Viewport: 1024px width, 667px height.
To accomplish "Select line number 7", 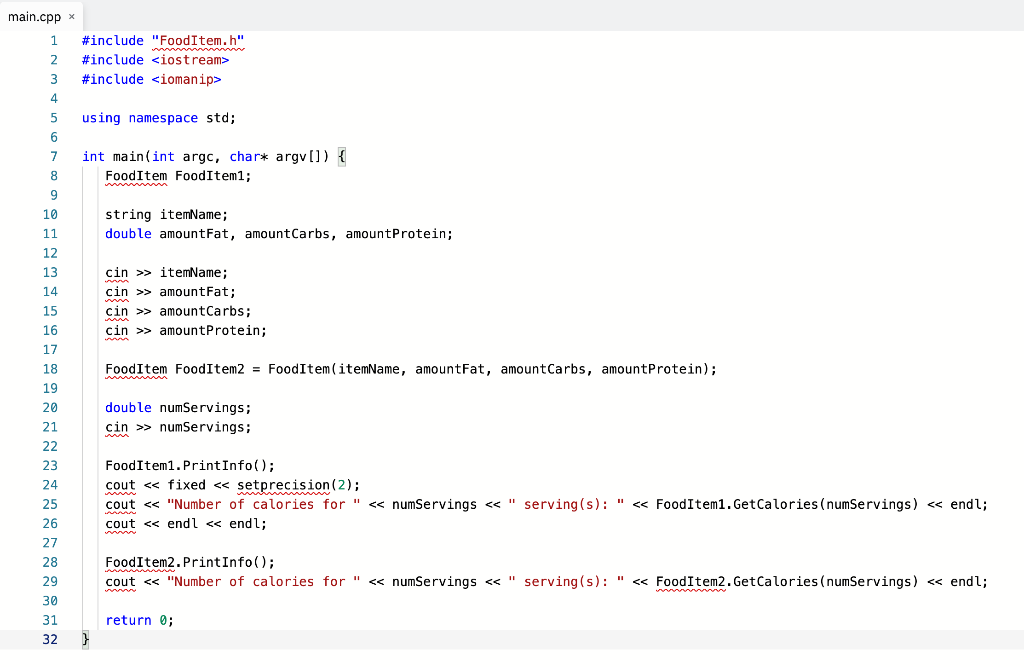I will 53,156.
